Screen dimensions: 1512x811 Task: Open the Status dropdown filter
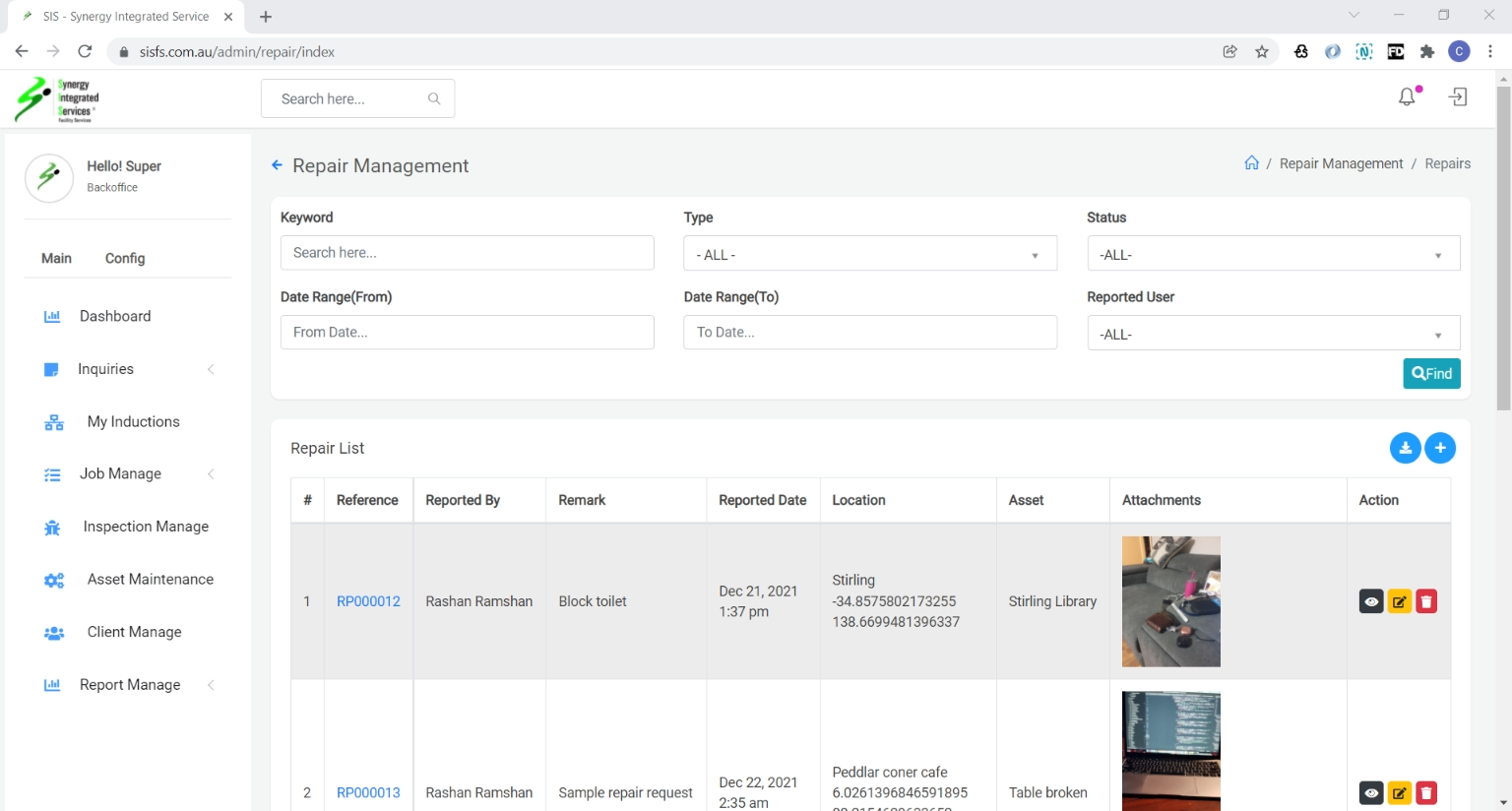[1272, 254]
